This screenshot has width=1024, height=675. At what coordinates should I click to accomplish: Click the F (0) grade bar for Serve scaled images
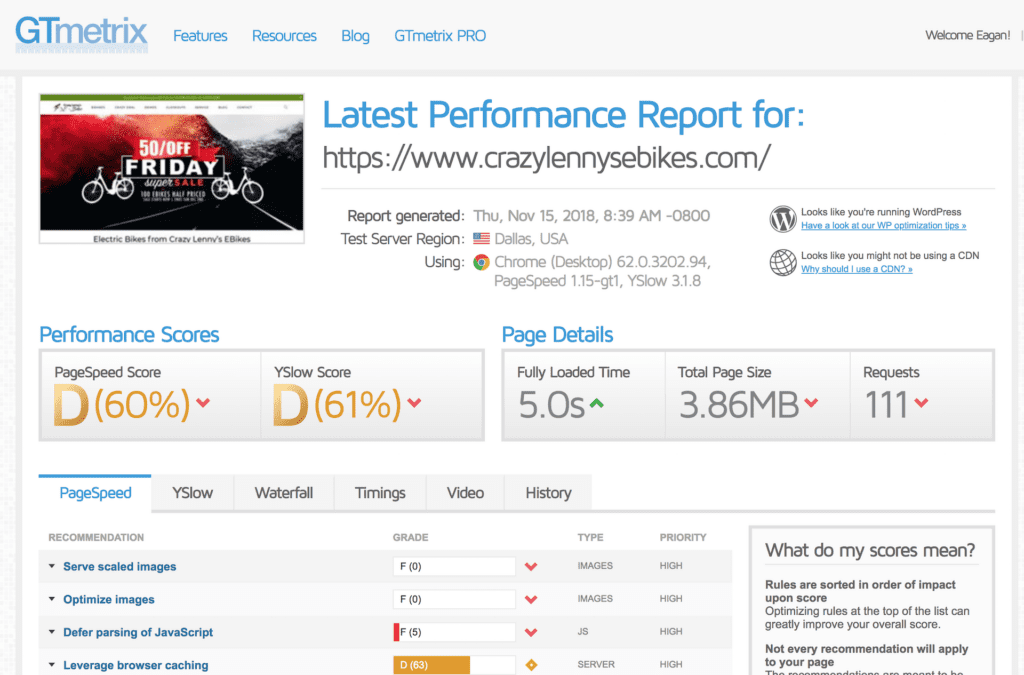point(455,567)
